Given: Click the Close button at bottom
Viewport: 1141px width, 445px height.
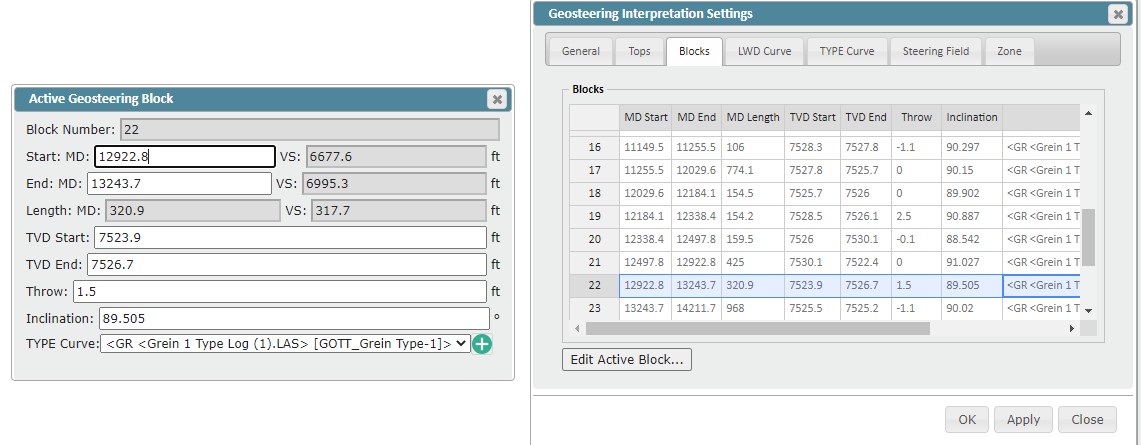Looking at the screenshot, I should 1087,420.
